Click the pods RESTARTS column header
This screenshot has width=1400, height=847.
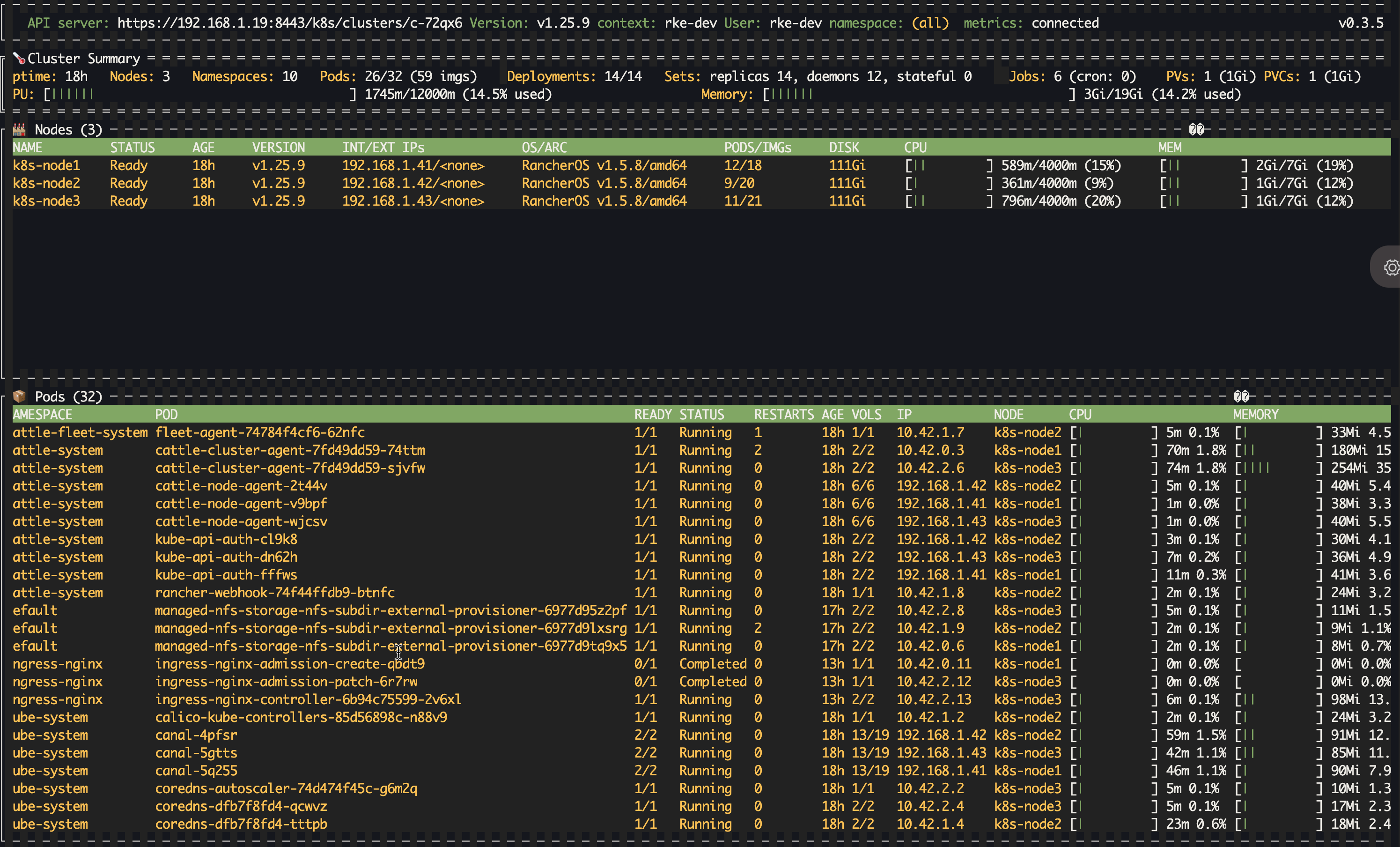[x=784, y=415]
